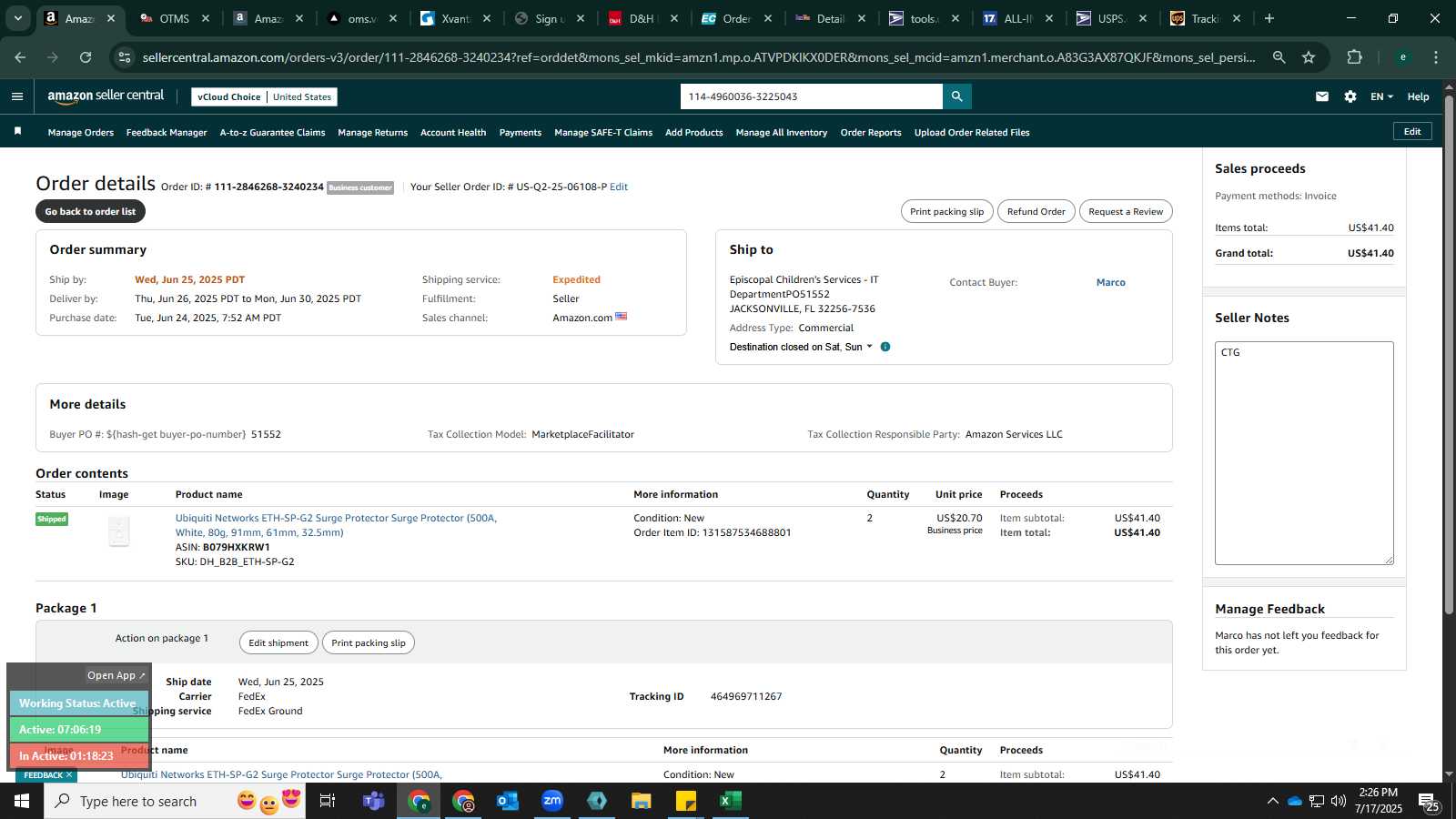Click Request a Review button
Screen dimensions: 1456x819
coord(1126,211)
